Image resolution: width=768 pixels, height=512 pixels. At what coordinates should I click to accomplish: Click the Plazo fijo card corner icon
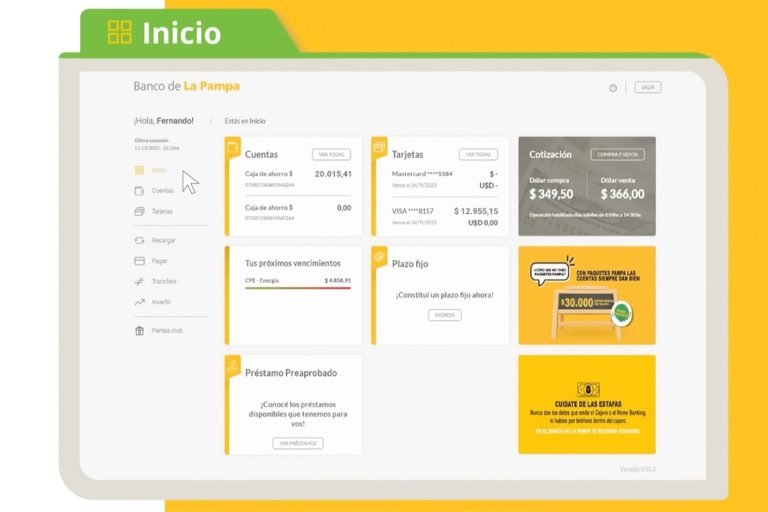pos(379,256)
